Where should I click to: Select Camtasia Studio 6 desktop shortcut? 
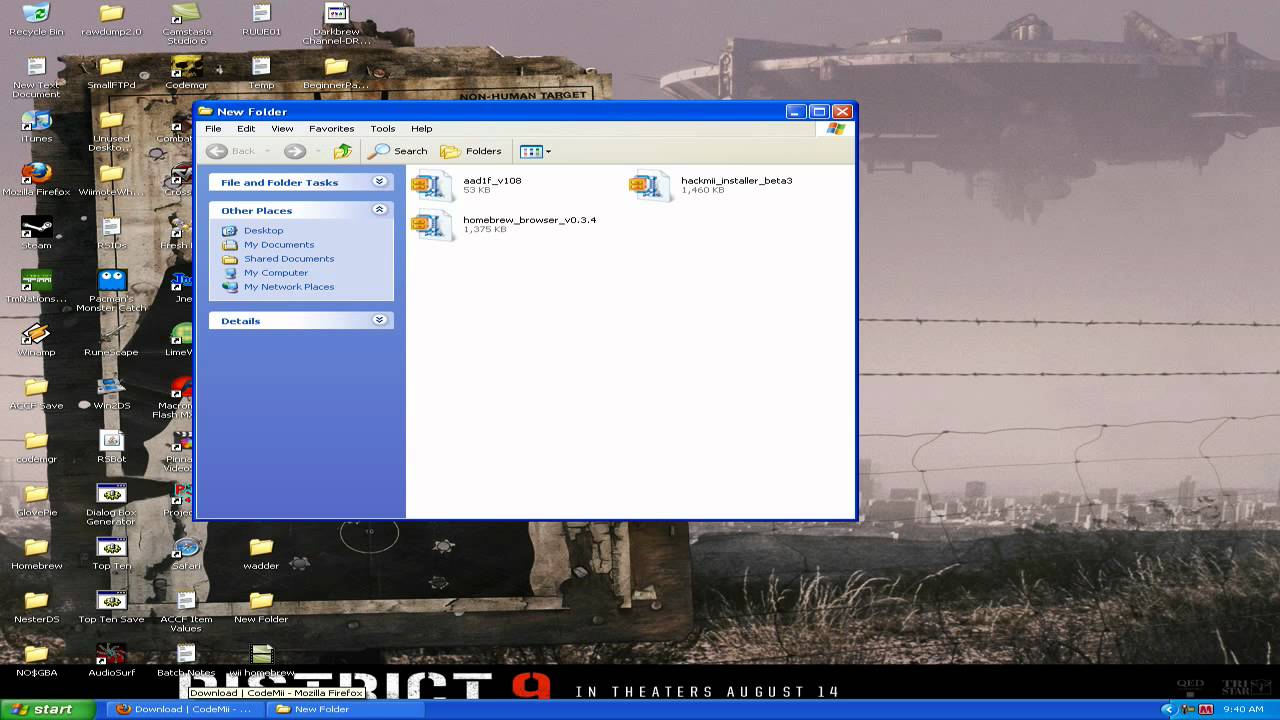click(186, 24)
